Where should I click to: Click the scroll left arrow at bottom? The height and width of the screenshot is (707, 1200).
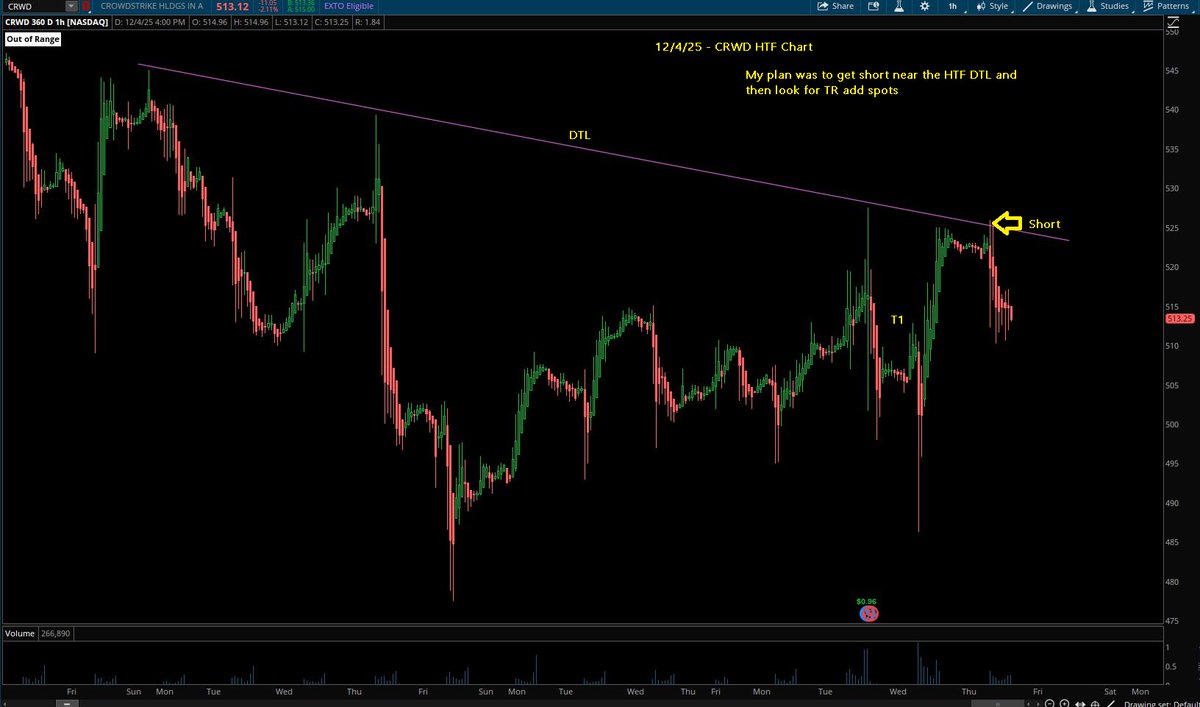1029,704
